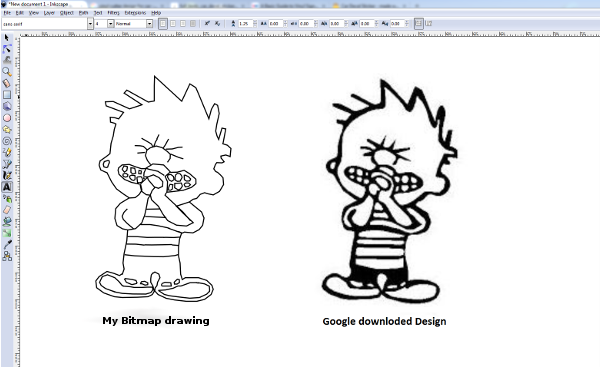Open the Filters menu

pos(113,13)
